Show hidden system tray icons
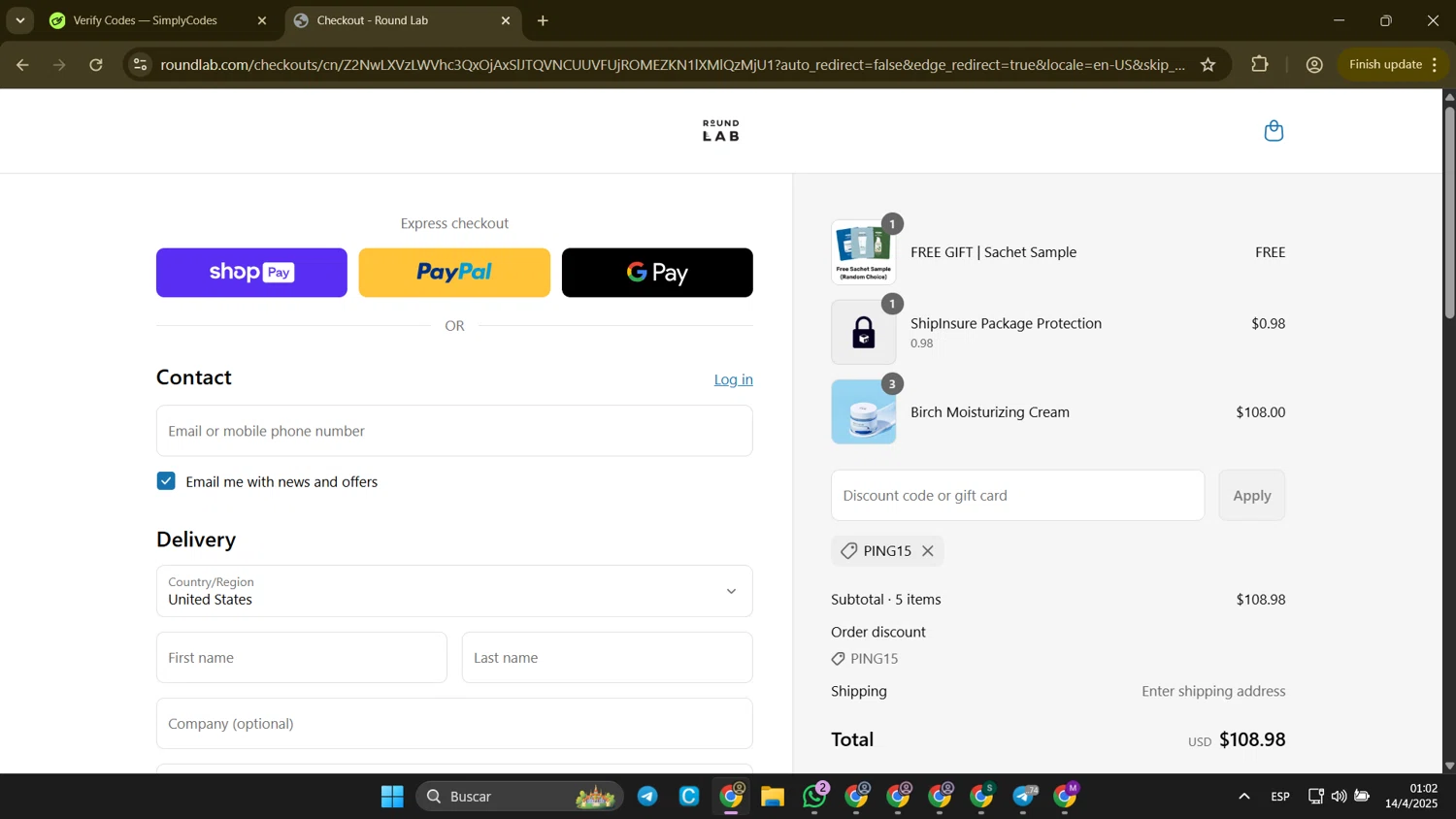Image resolution: width=1456 pixels, height=819 pixels. 1243,797
